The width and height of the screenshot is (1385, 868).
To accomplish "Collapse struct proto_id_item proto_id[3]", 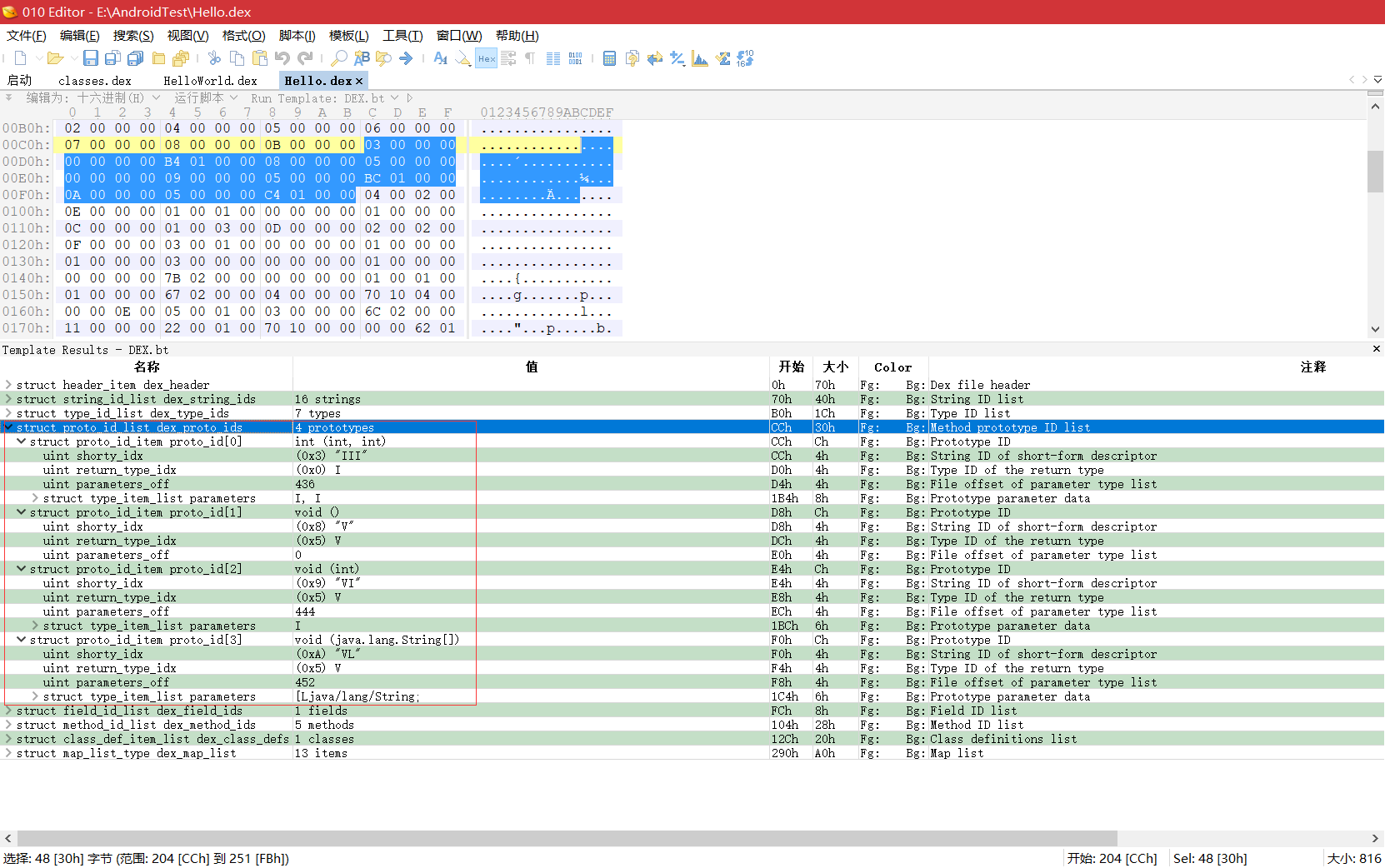I will point(22,640).
